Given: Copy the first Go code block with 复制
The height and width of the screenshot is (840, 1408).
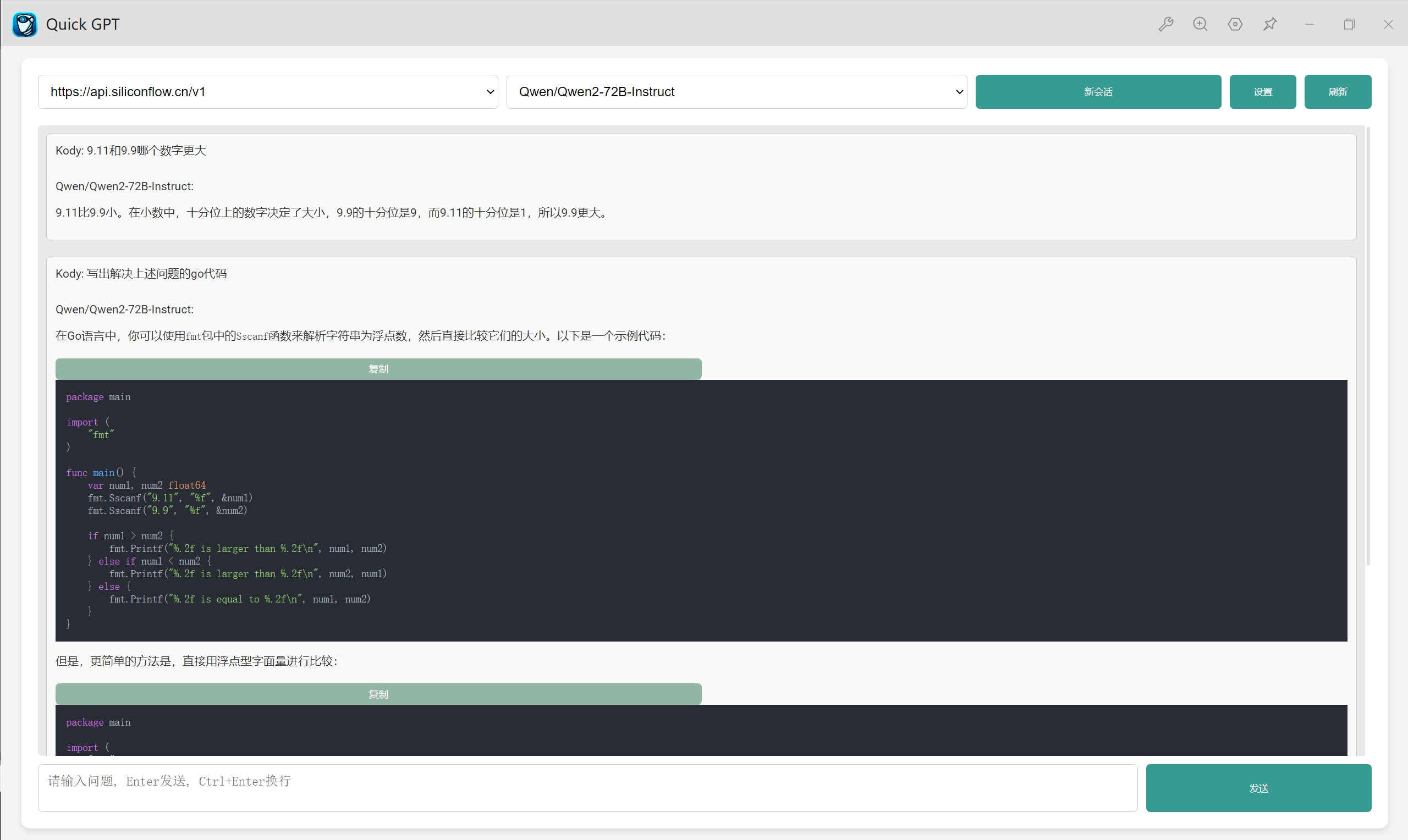Looking at the screenshot, I should click(378, 369).
